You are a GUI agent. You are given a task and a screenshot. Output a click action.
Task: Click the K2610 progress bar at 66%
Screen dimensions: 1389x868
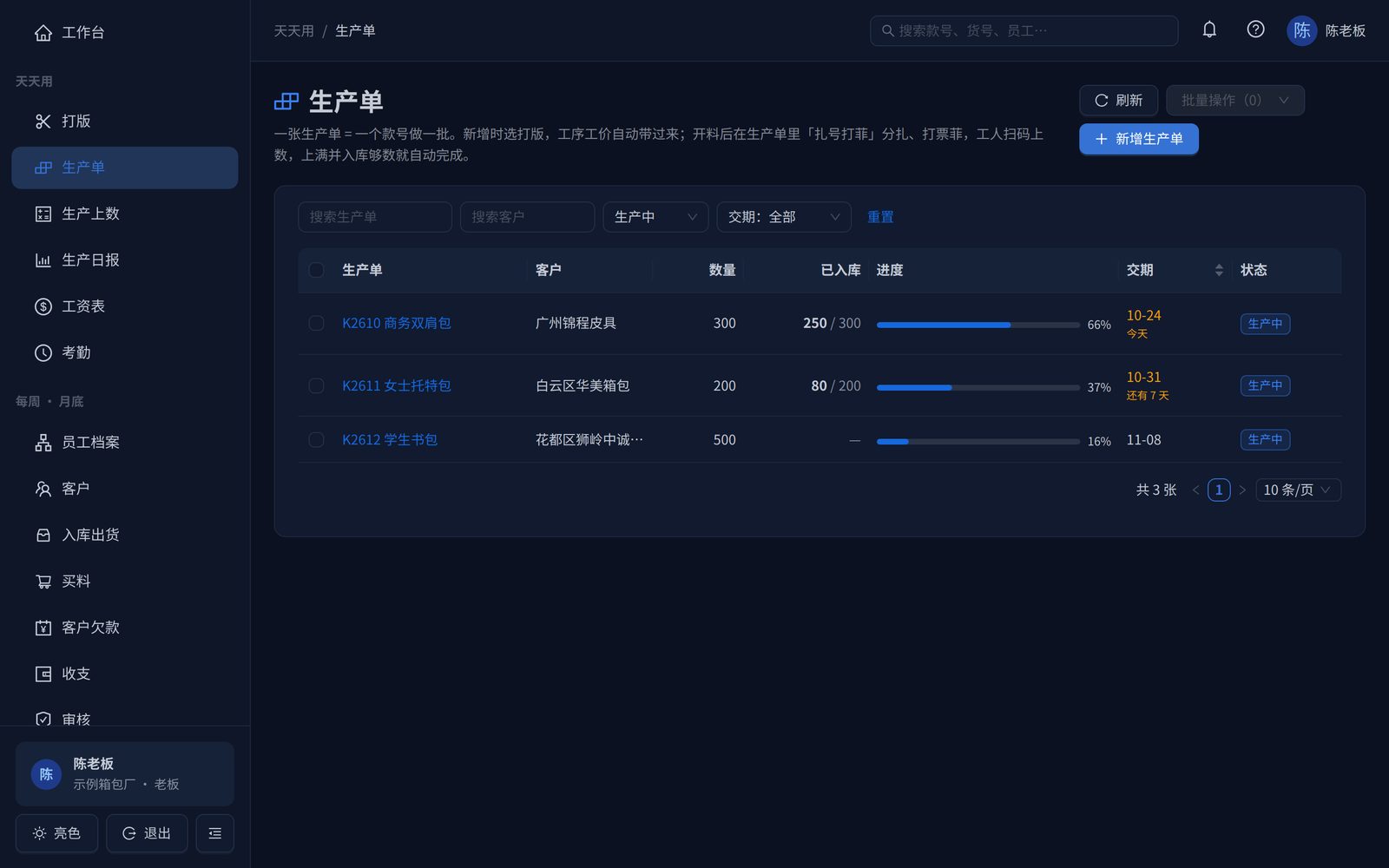(978, 325)
